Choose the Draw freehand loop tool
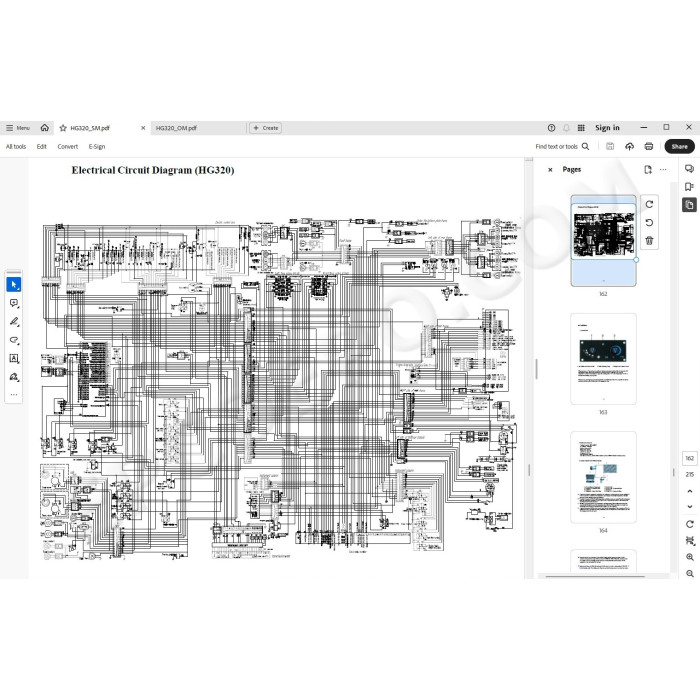 point(14,340)
